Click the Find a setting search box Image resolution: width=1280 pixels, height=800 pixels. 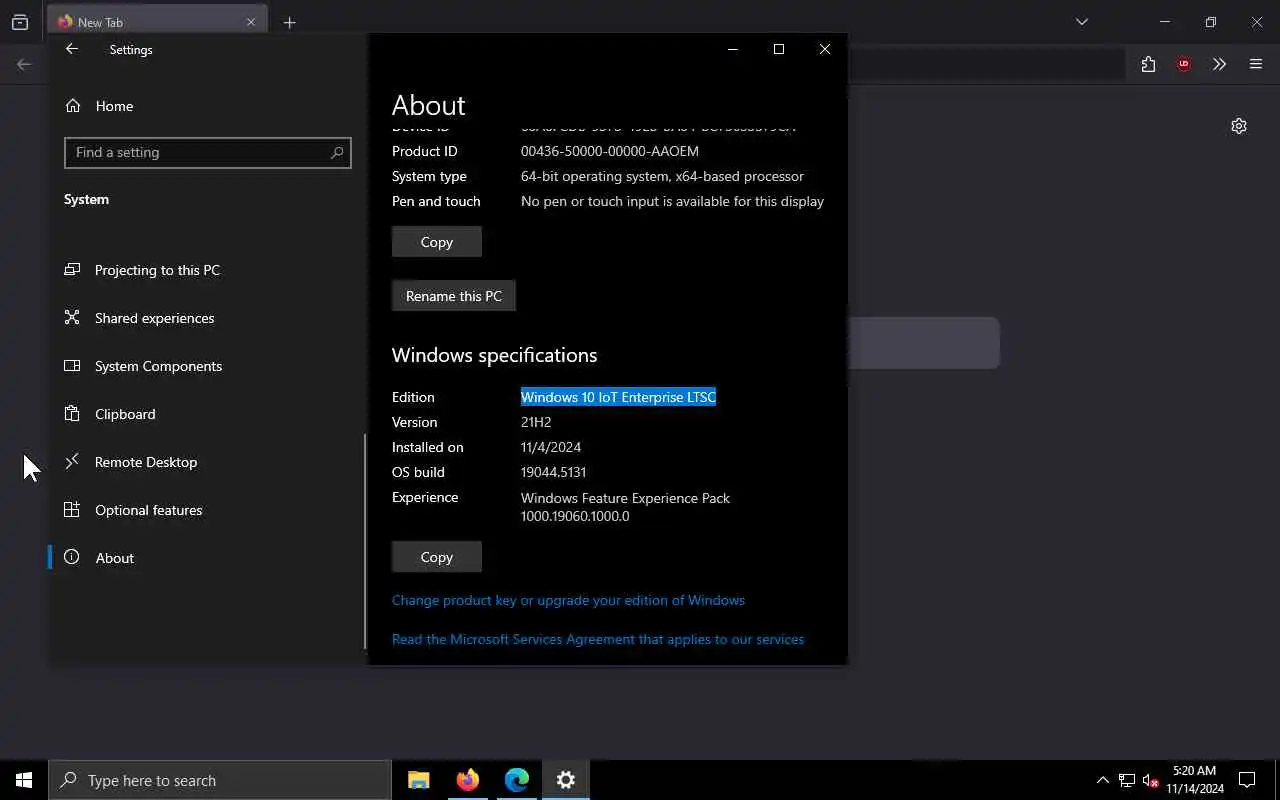coord(207,153)
